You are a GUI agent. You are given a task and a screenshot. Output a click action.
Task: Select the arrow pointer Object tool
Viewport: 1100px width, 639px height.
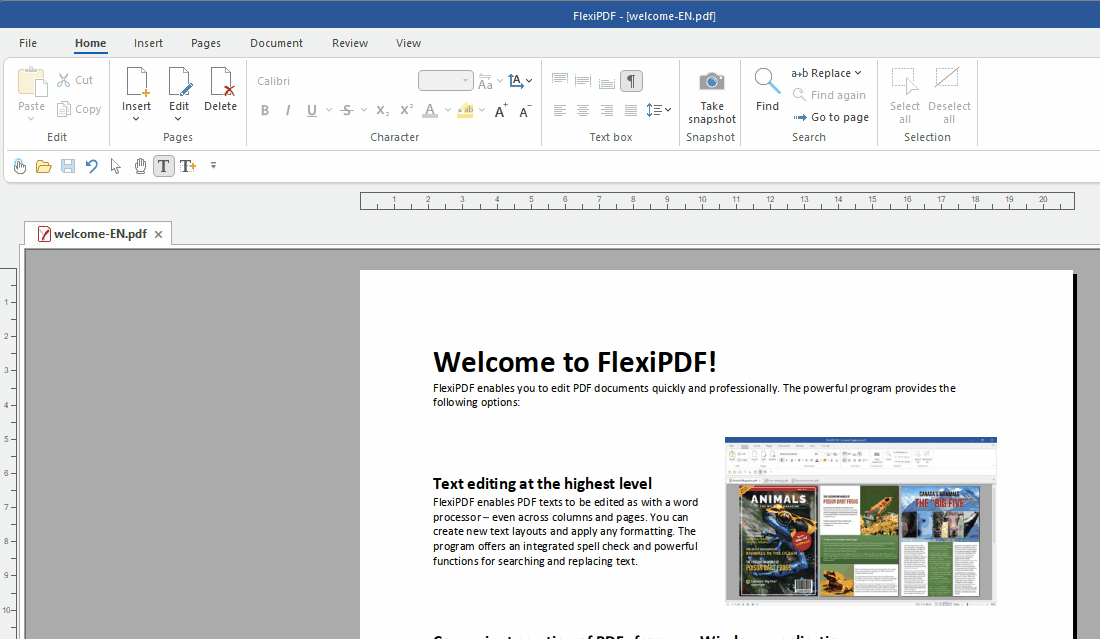[x=116, y=166]
